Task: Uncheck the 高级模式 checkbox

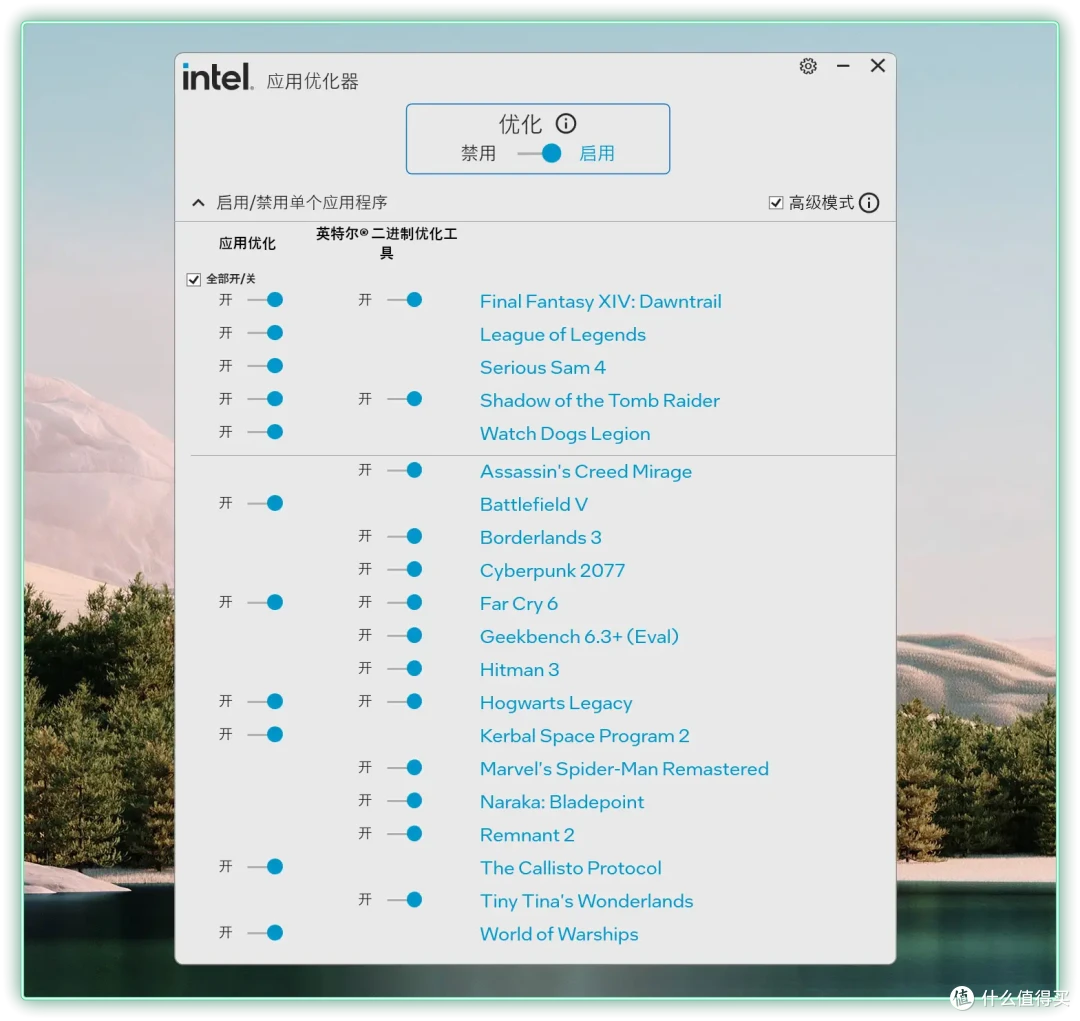Action: 776,203
